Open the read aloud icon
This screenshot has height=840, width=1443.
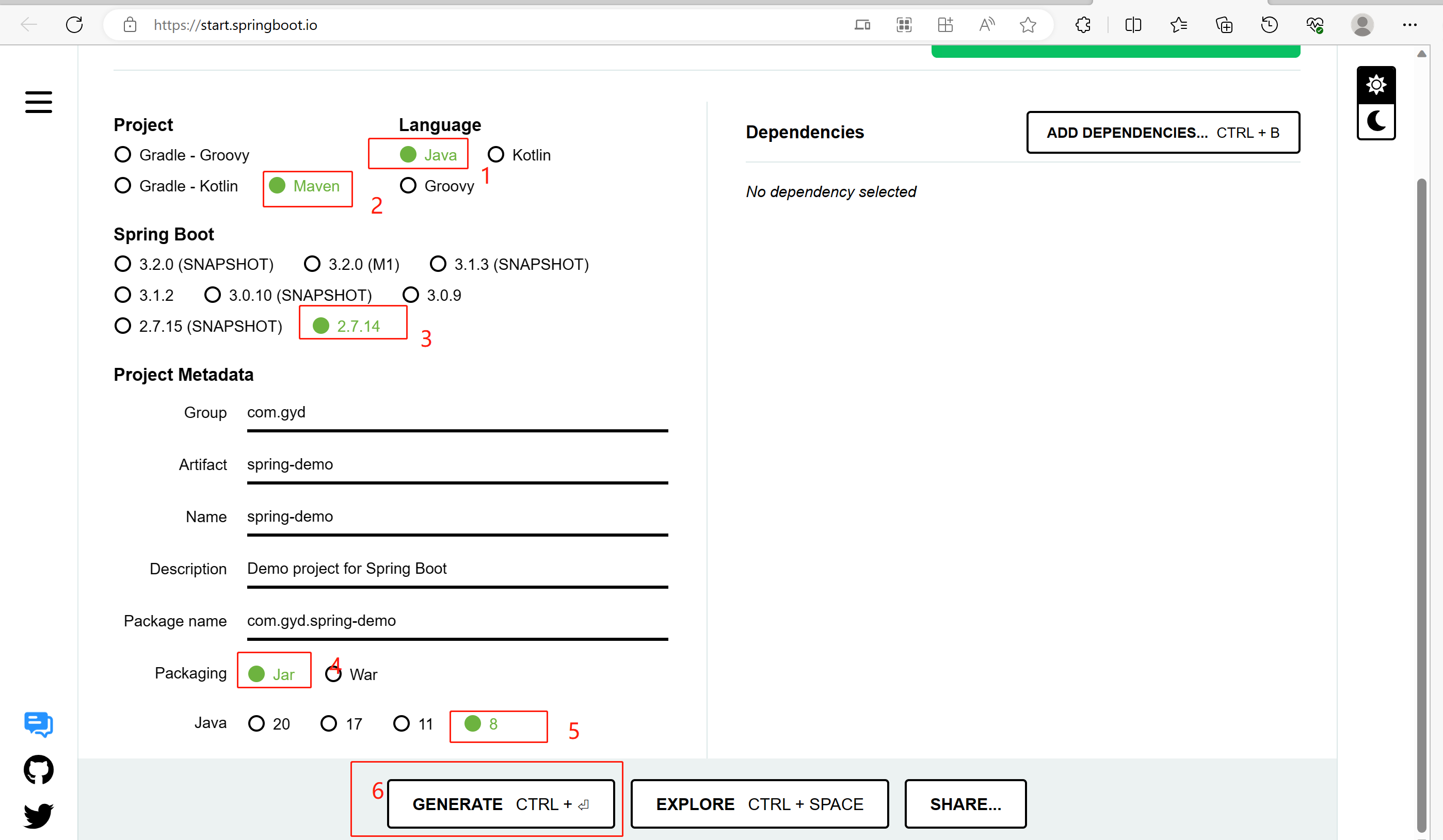point(987,25)
